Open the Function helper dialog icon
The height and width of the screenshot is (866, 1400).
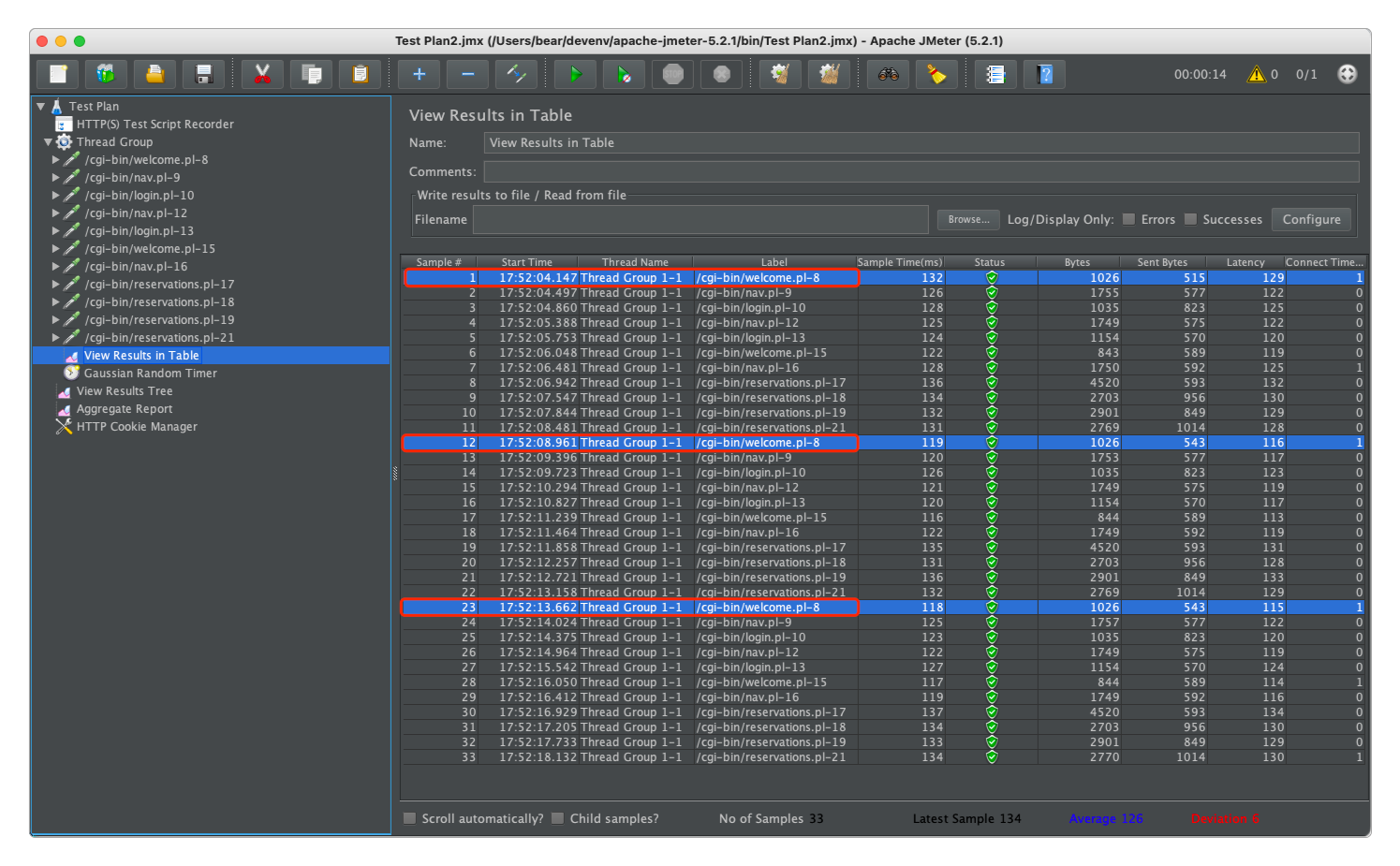(995, 74)
